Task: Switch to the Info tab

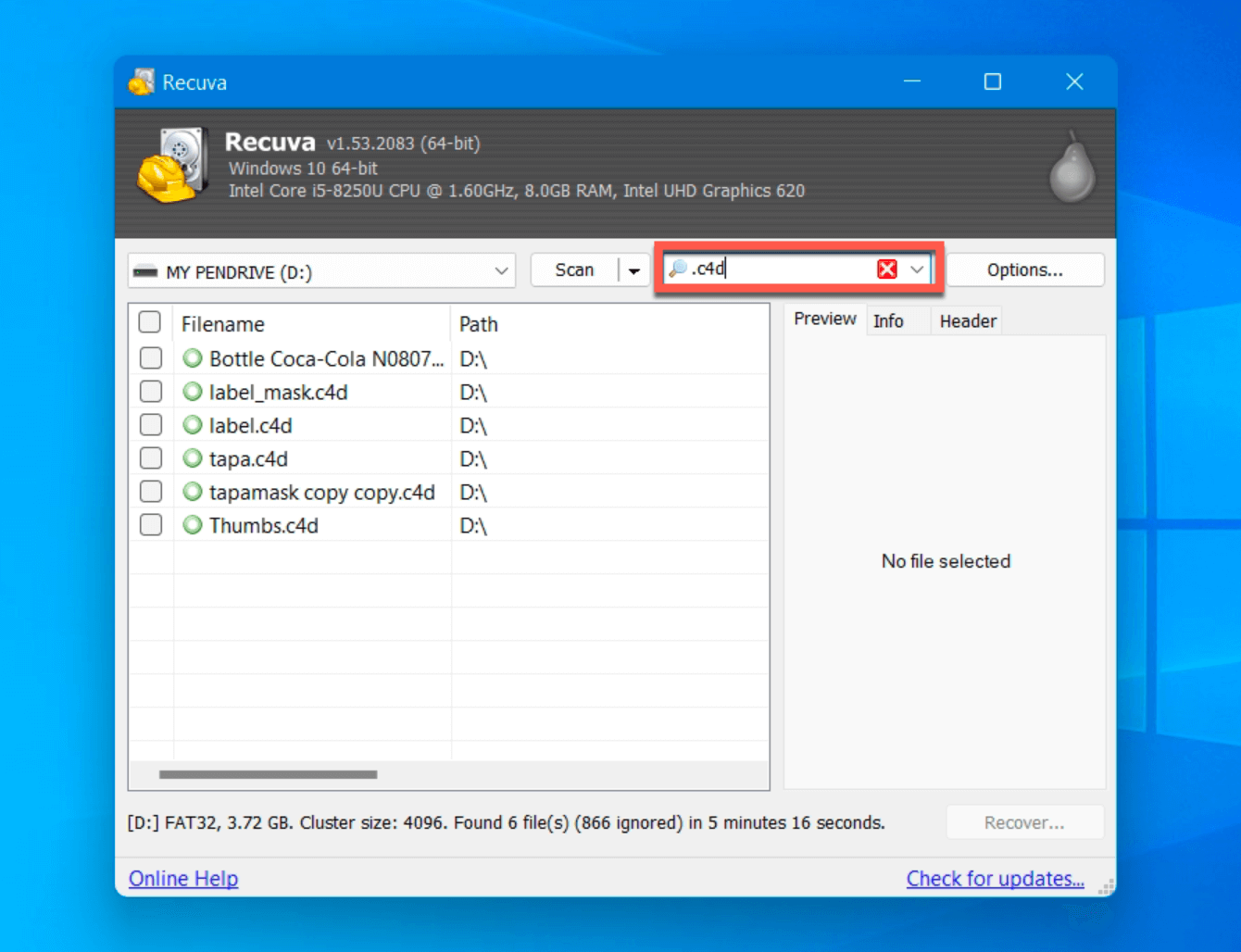Action: point(888,321)
